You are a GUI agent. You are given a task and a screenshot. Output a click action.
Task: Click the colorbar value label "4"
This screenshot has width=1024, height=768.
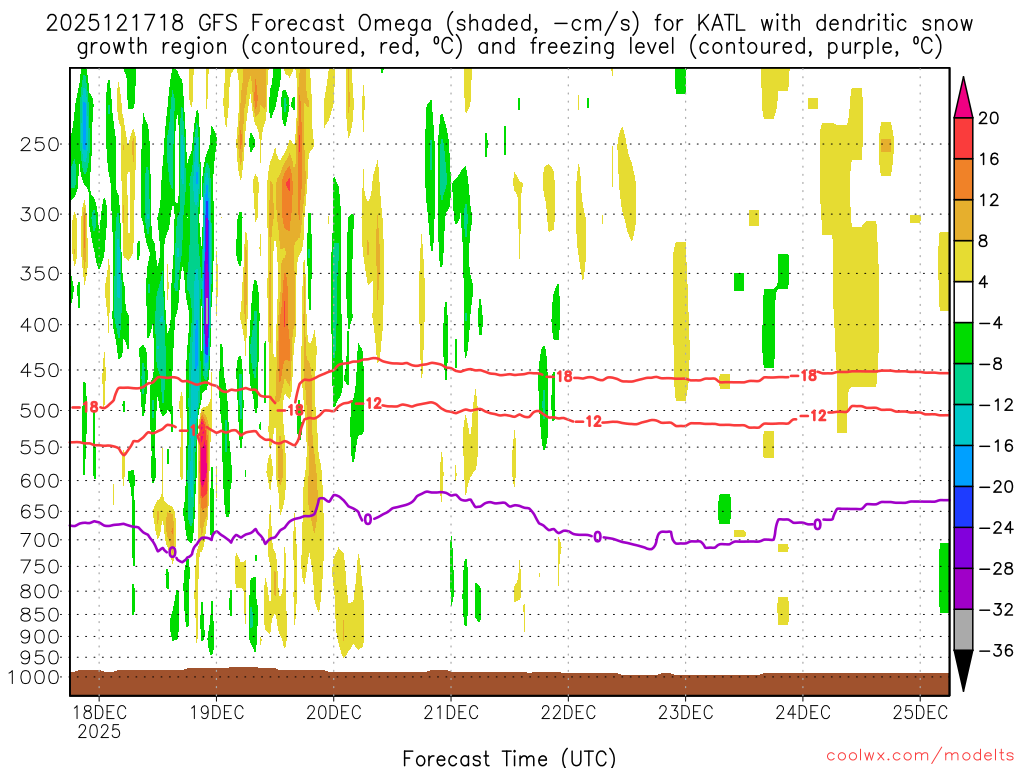point(984,282)
